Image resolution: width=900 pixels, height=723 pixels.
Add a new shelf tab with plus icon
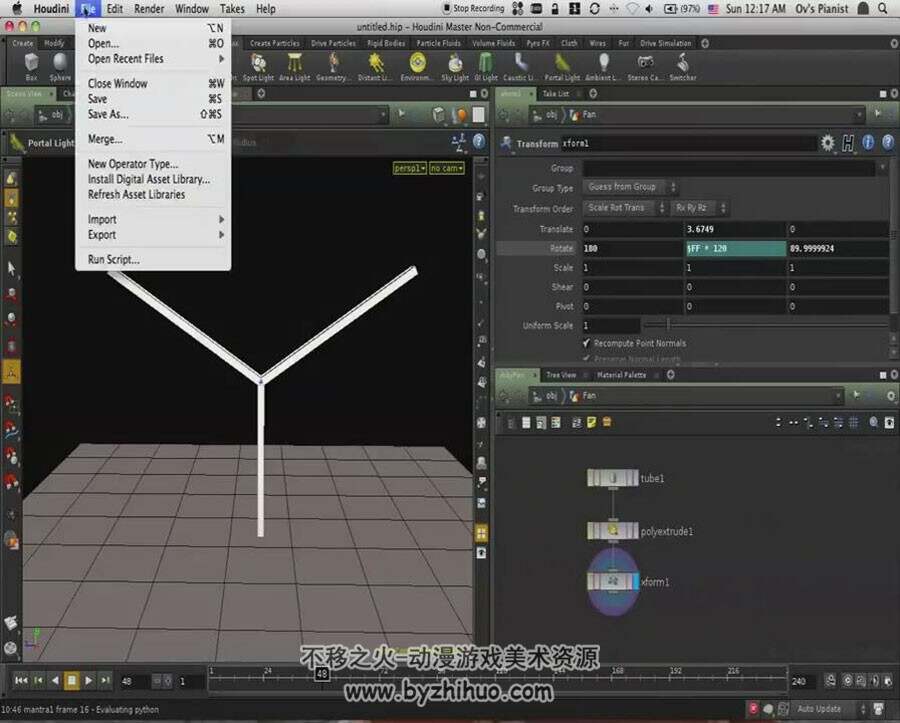705,43
